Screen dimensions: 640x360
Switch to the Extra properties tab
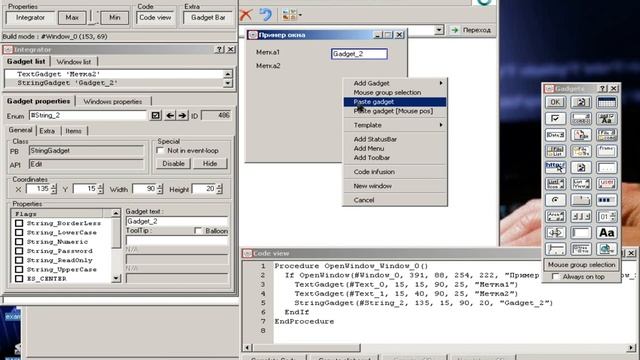[47, 131]
